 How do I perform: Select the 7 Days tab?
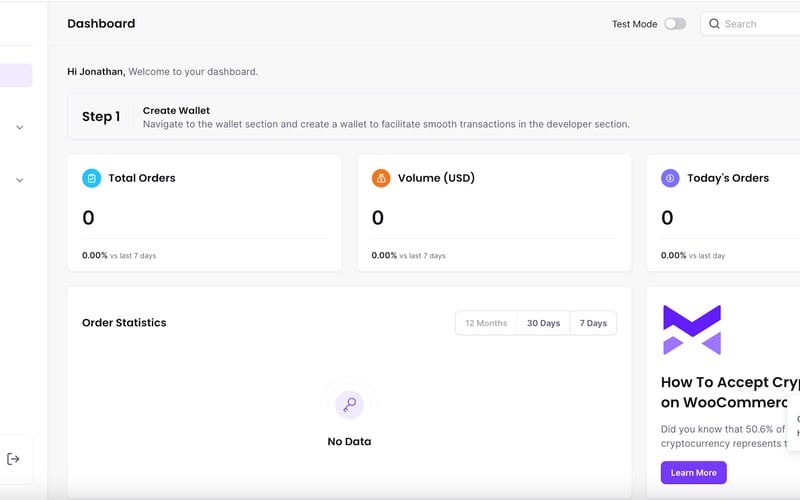tap(593, 323)
